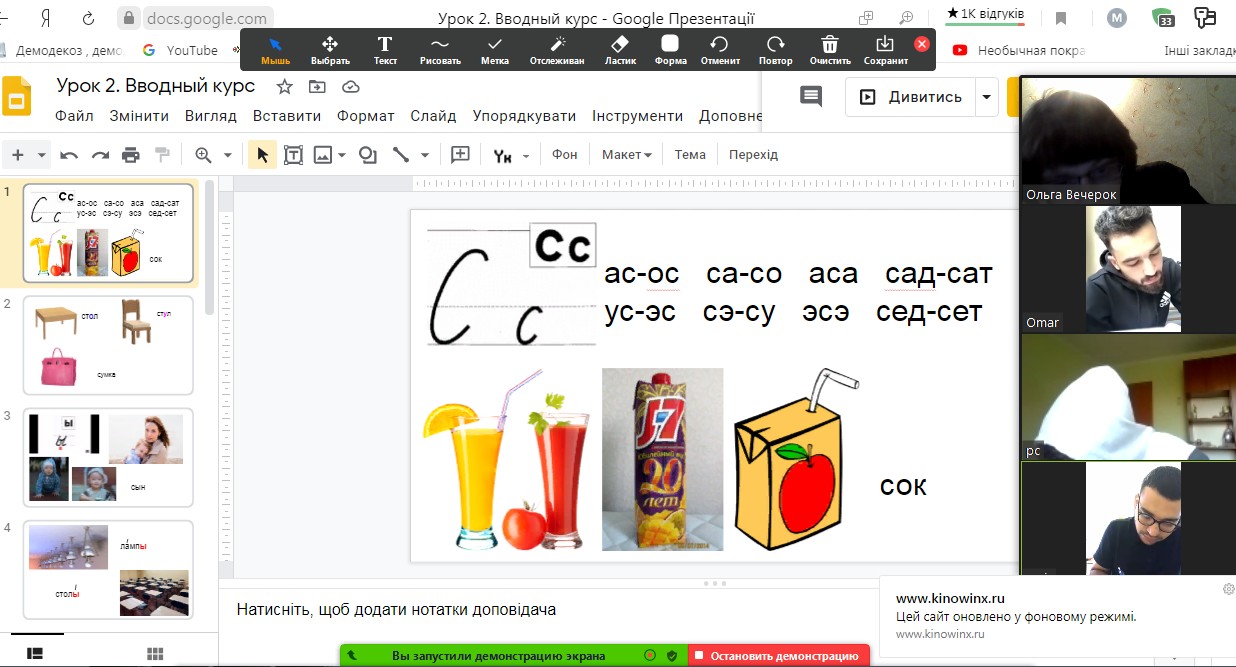Click the trash Clear (Очистить) icon
Image resolution: width=1236 pixels, height=667 pixels.
[x=829, y=49]
